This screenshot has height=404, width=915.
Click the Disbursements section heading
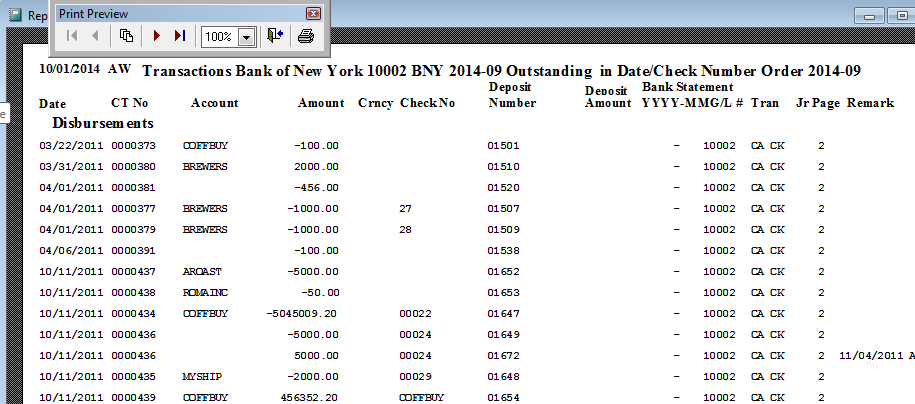[103, 123]
